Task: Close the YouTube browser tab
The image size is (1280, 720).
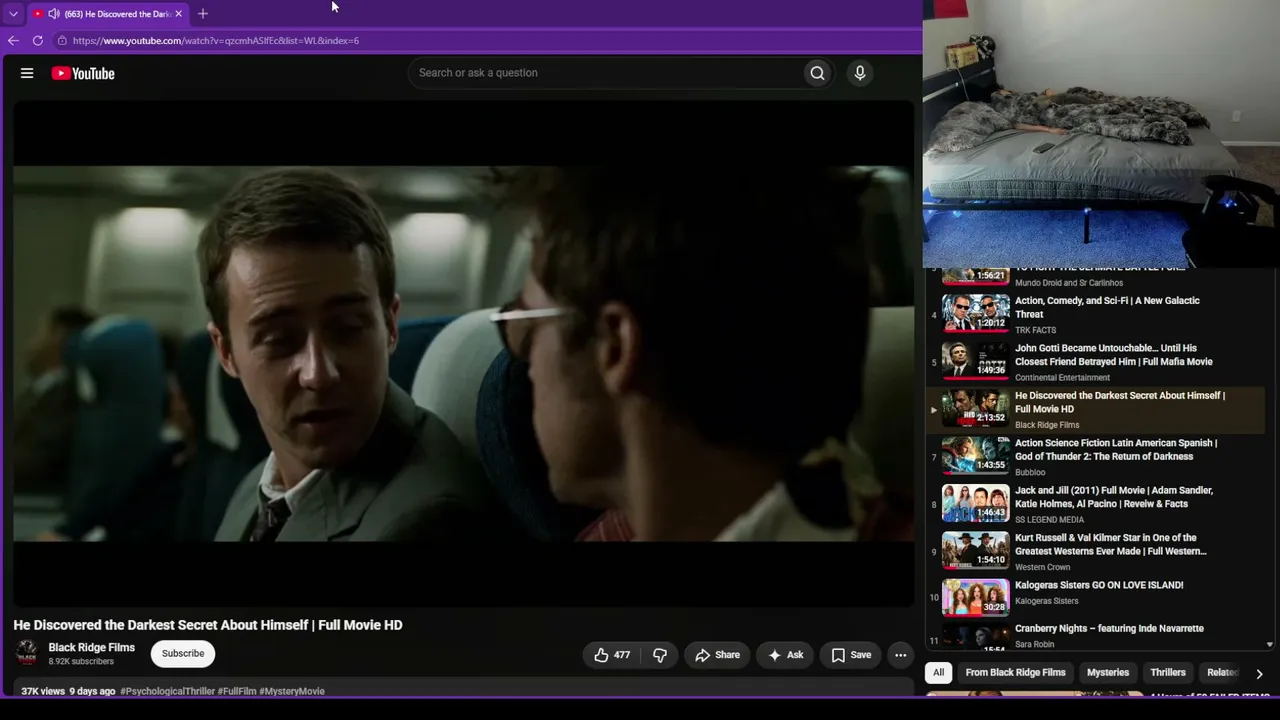Action: (x=178, y=14)
